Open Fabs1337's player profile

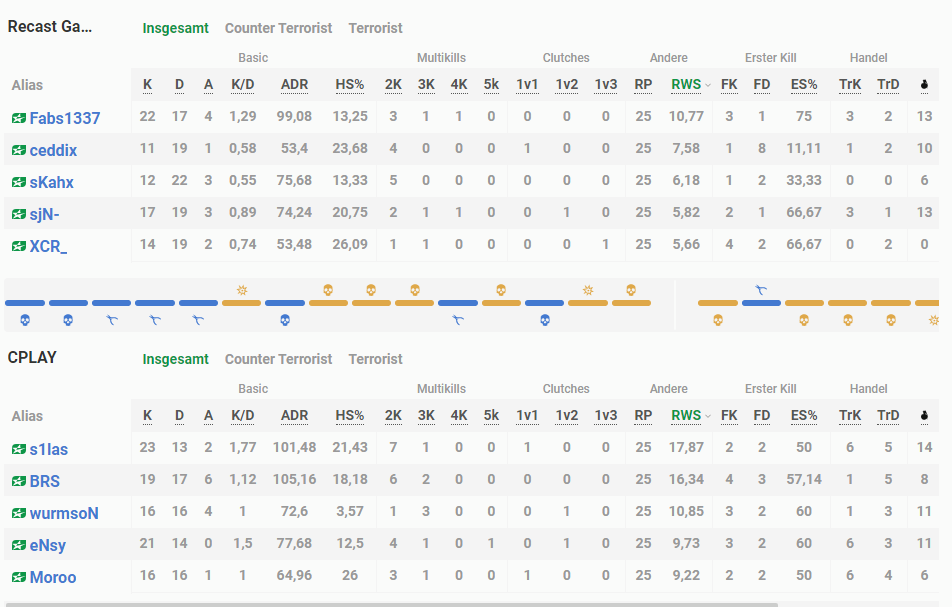pos(66,118)
